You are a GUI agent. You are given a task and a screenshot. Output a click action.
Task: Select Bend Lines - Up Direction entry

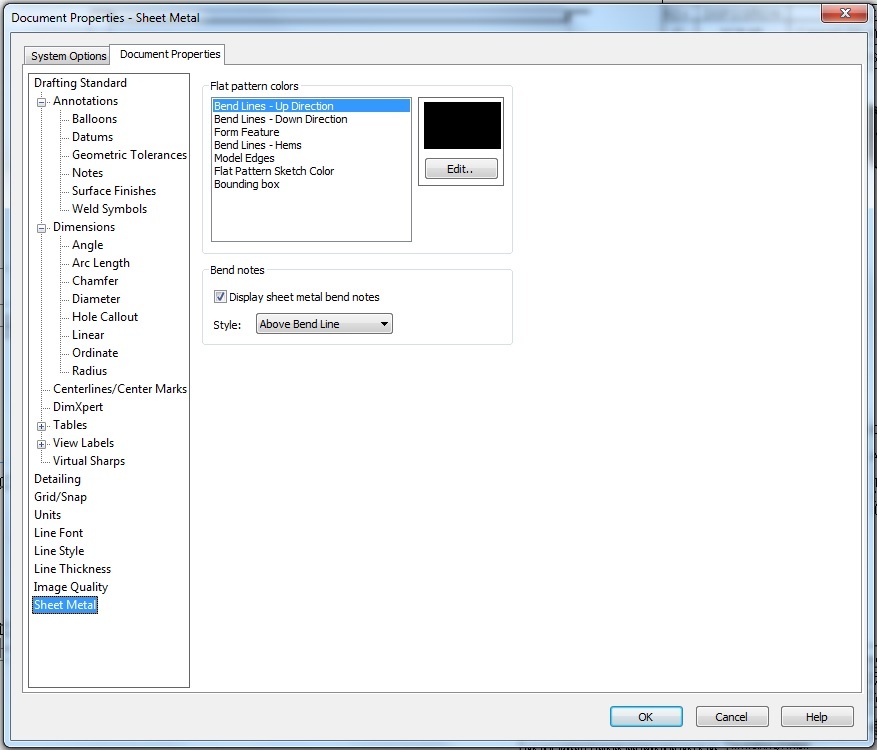pyautogui.click(x=311, y=106)
